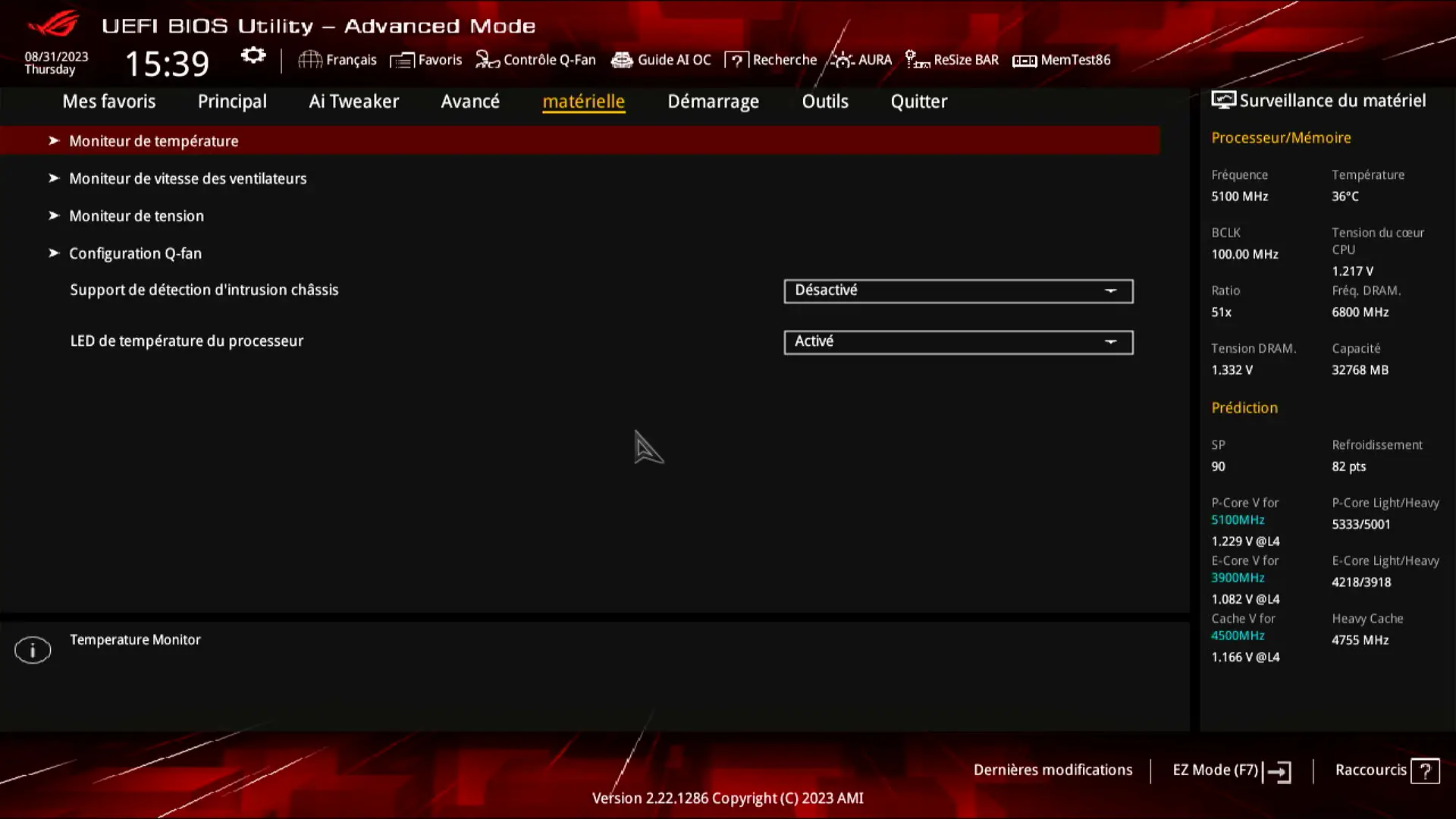1456x819 pixels.
Task: Click the 08/31/2023 date
Action: tap(56, 57)
